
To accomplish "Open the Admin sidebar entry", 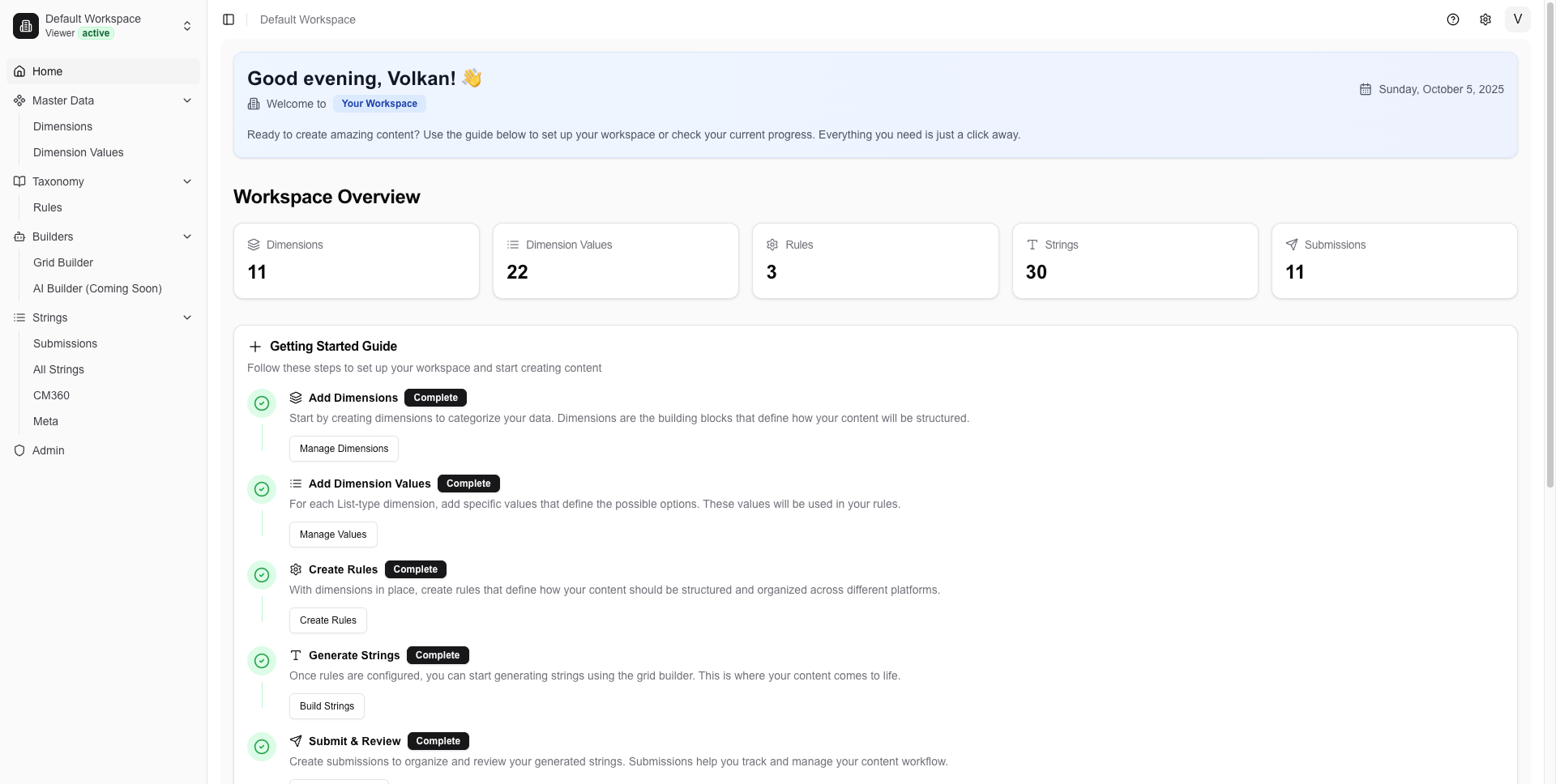I will pos(47,450).
